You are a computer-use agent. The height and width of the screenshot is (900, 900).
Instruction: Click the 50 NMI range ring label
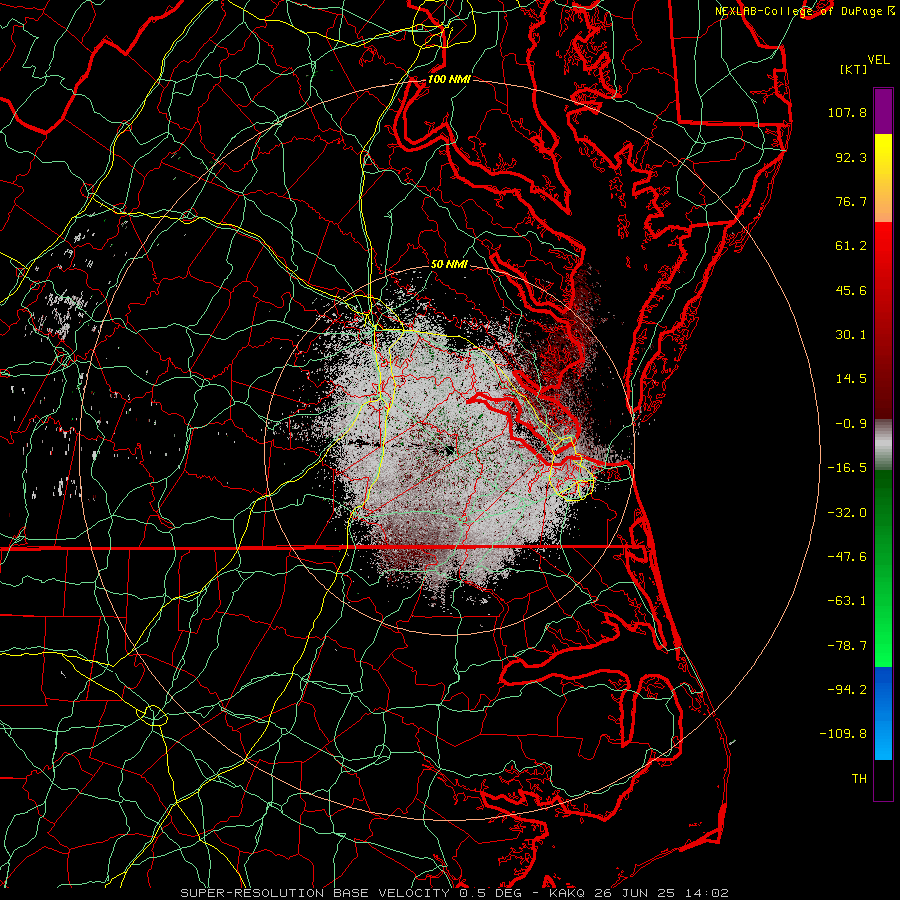pos(449,264)
